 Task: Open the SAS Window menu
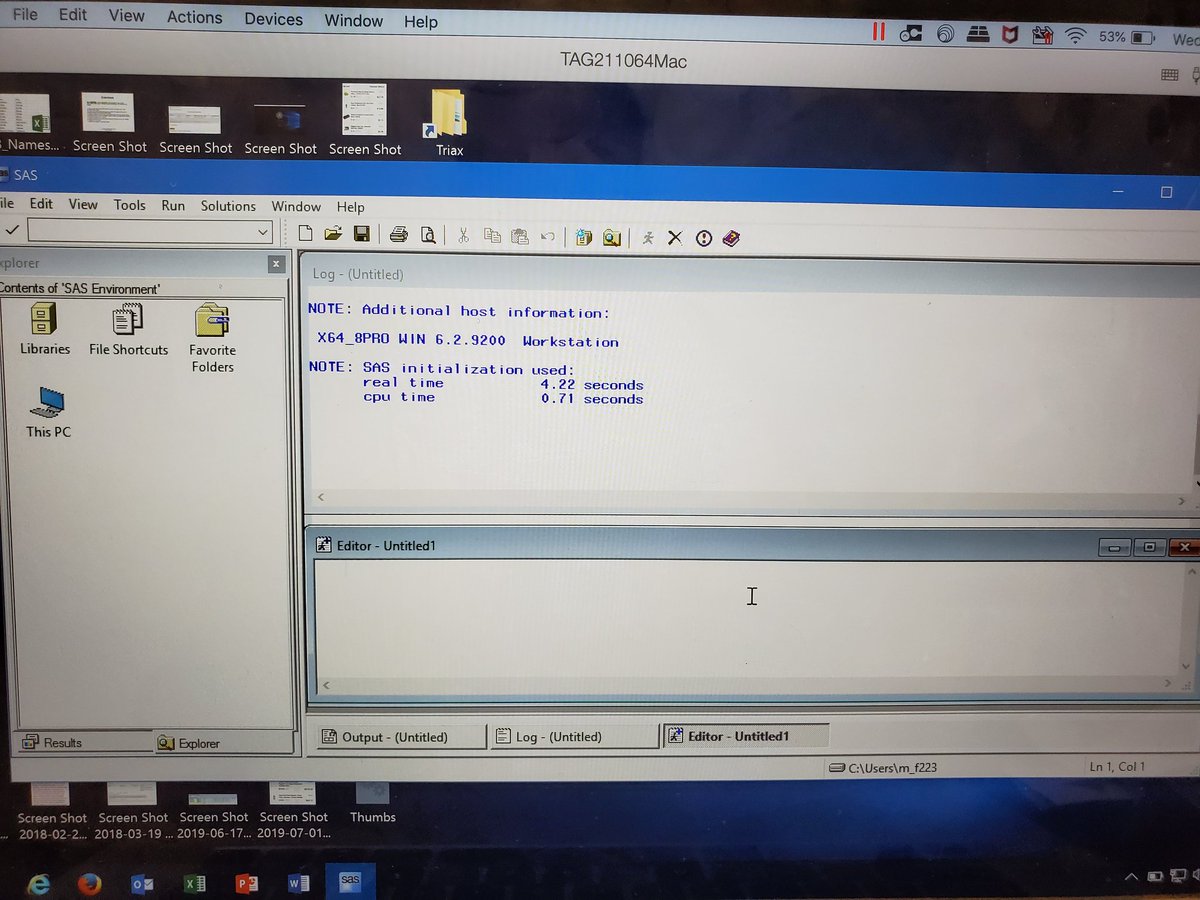pos(296,207)
